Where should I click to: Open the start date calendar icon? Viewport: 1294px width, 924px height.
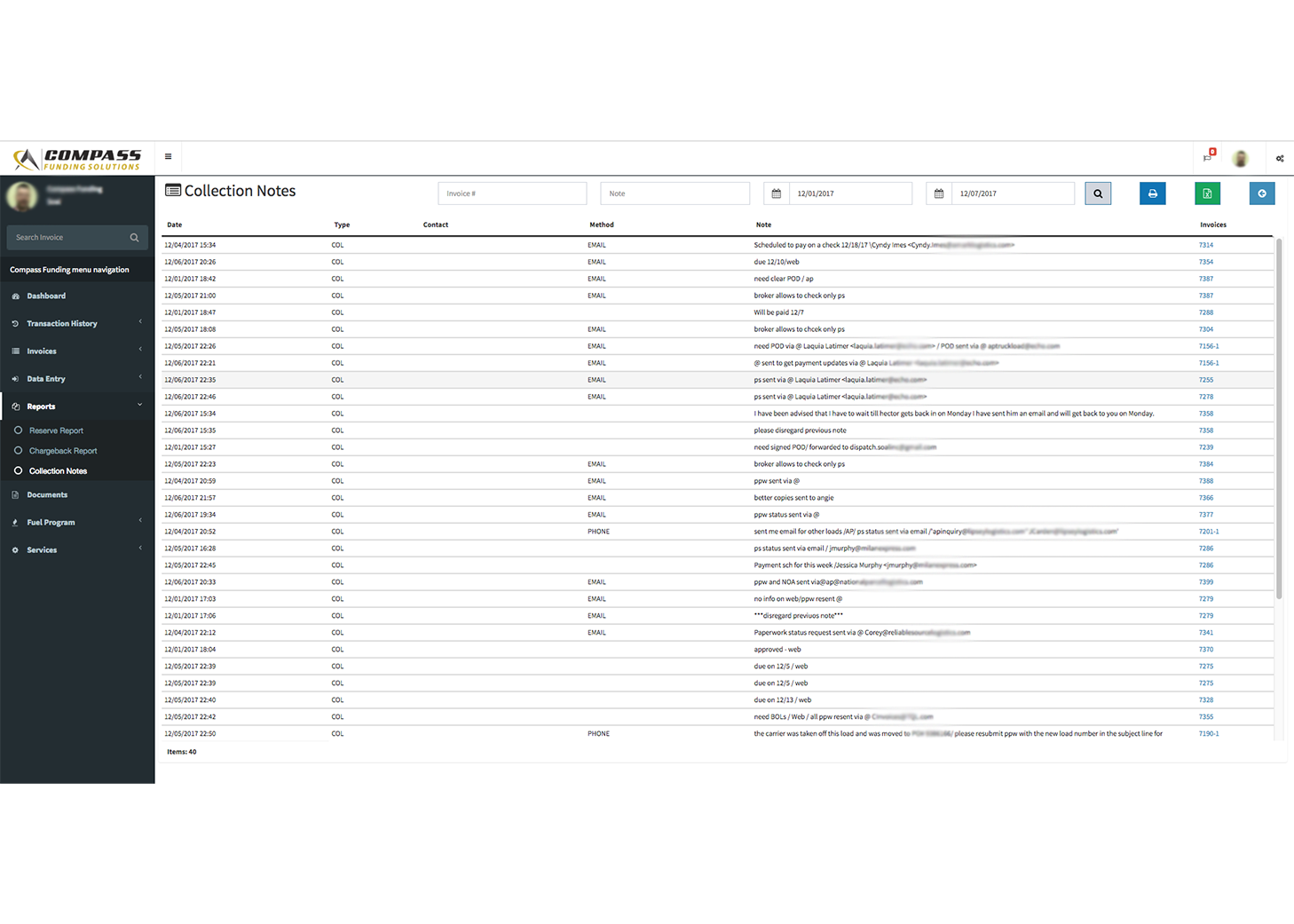point(777,193)
